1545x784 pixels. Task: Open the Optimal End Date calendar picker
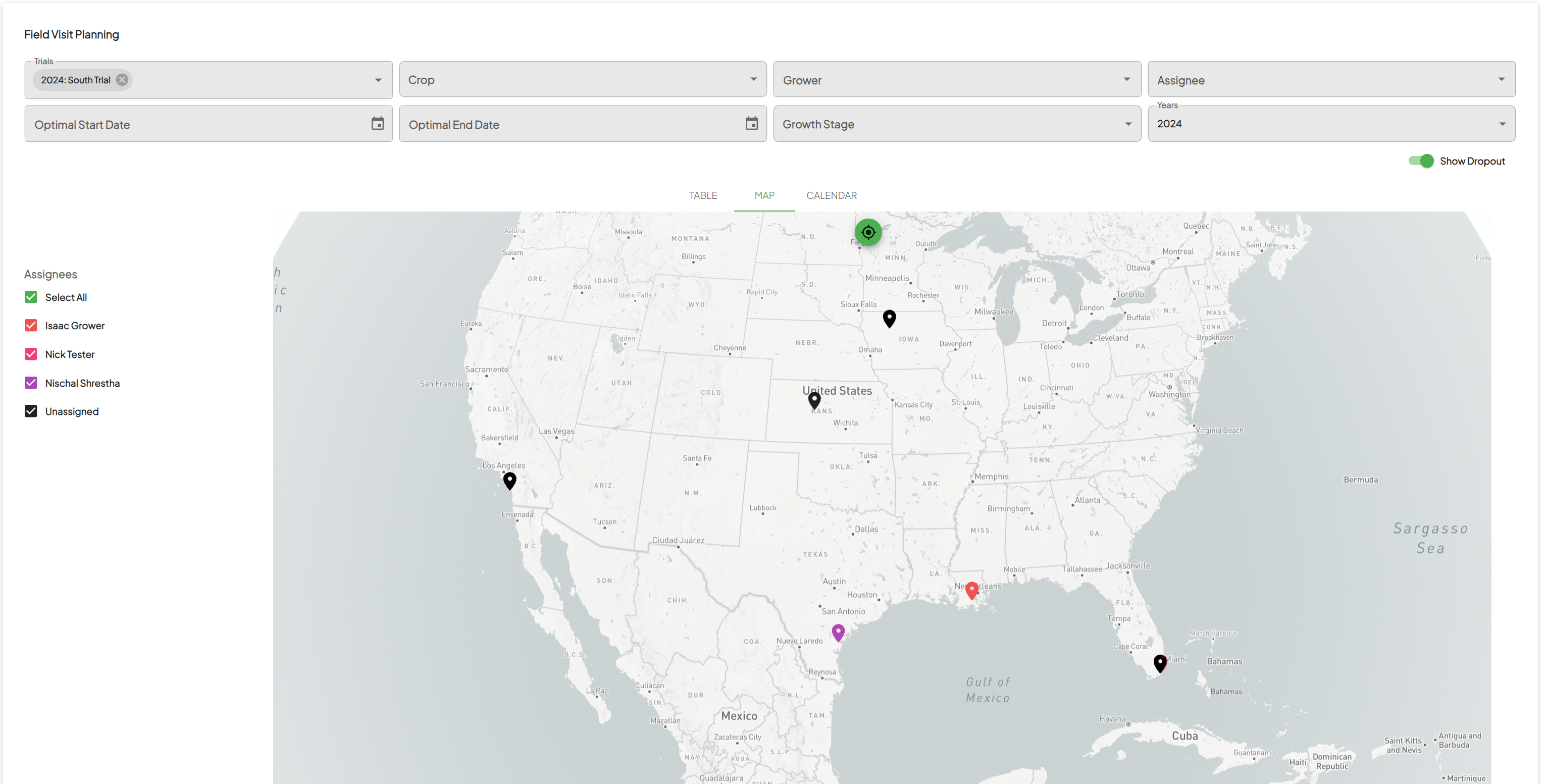pos(751,124)
